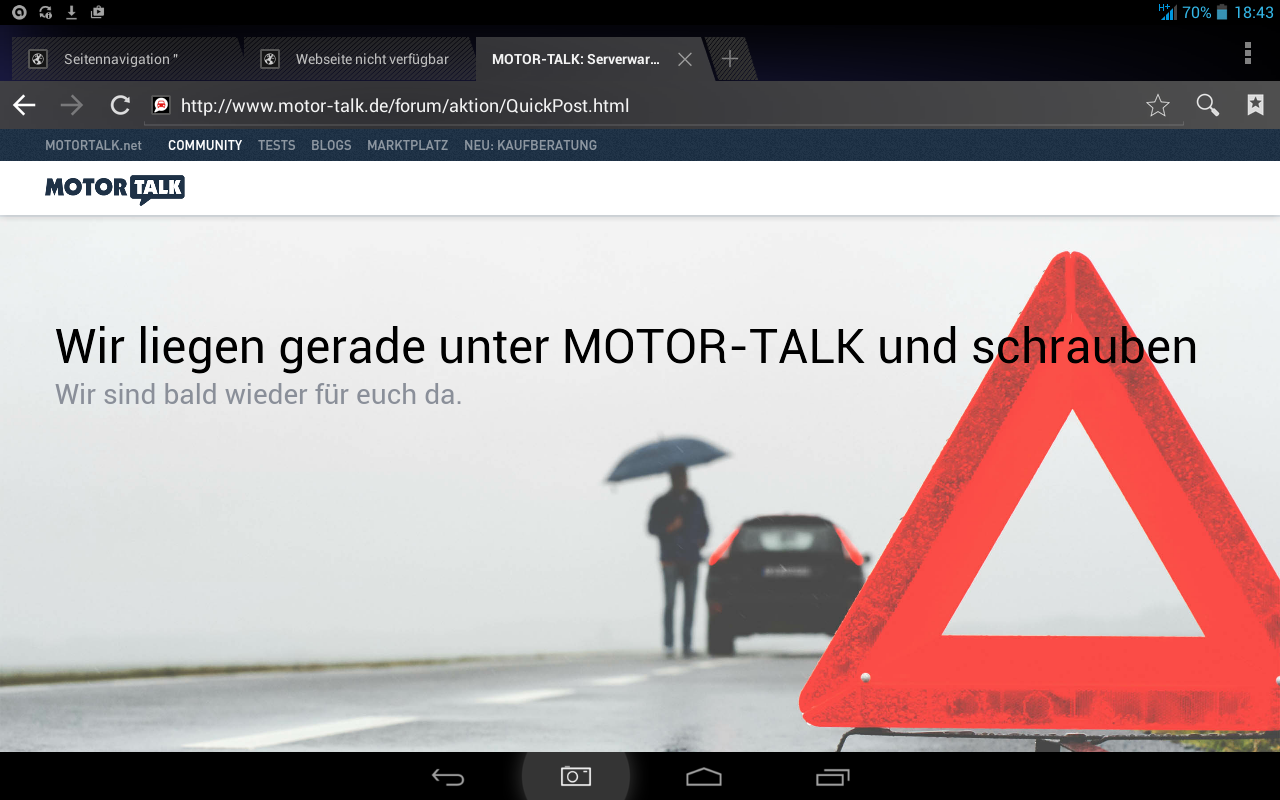Screen dimensions: 1280x800
Task: Open bookmarks via the bookmark ribbon icon
Action: (1254, 105)
